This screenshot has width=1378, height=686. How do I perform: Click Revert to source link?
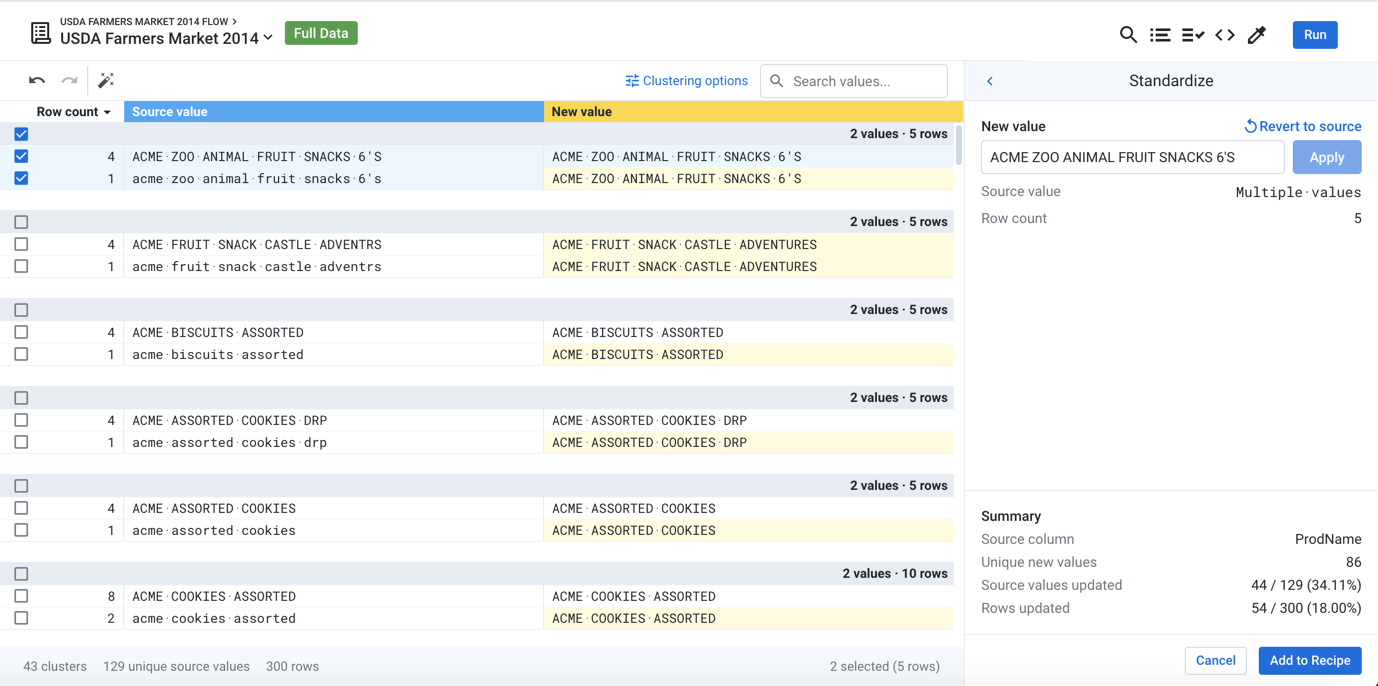(1302, 126)
